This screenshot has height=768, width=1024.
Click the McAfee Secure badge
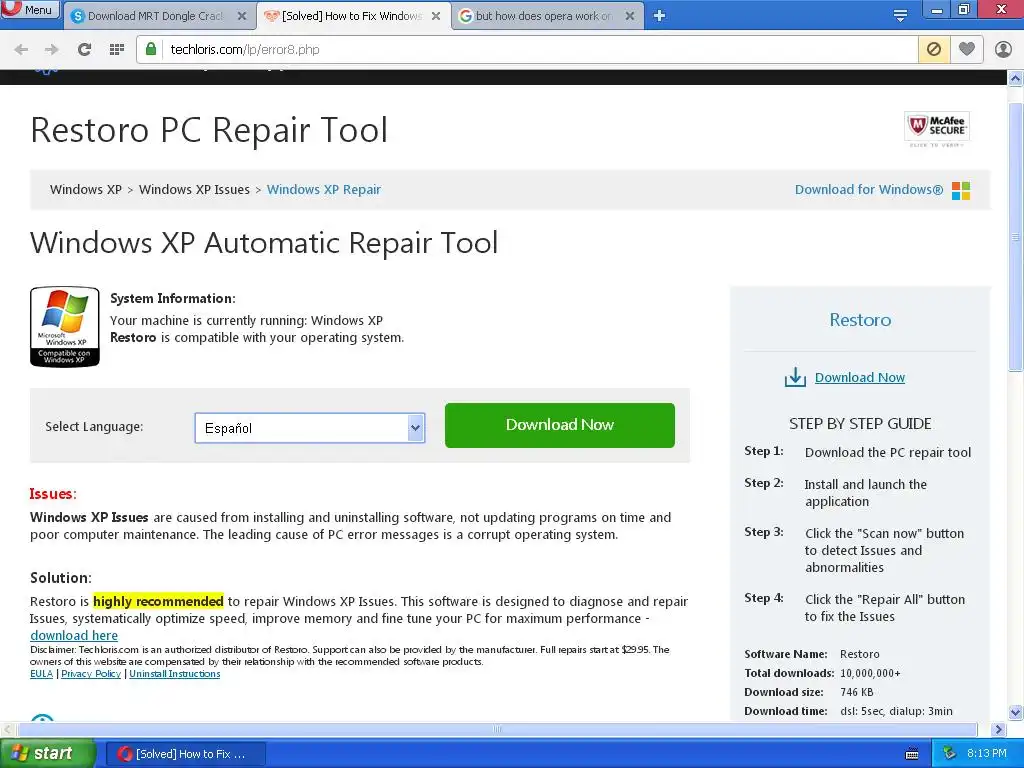pyautogui.click(x=936, y=129)
